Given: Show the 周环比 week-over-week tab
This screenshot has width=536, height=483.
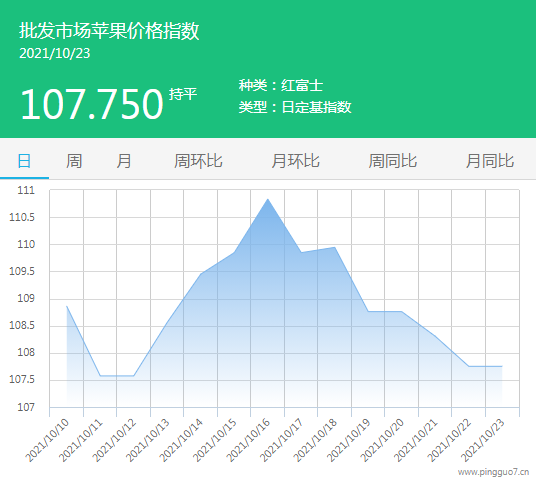Looking at the screenshot, I should [x=198, y=161].
